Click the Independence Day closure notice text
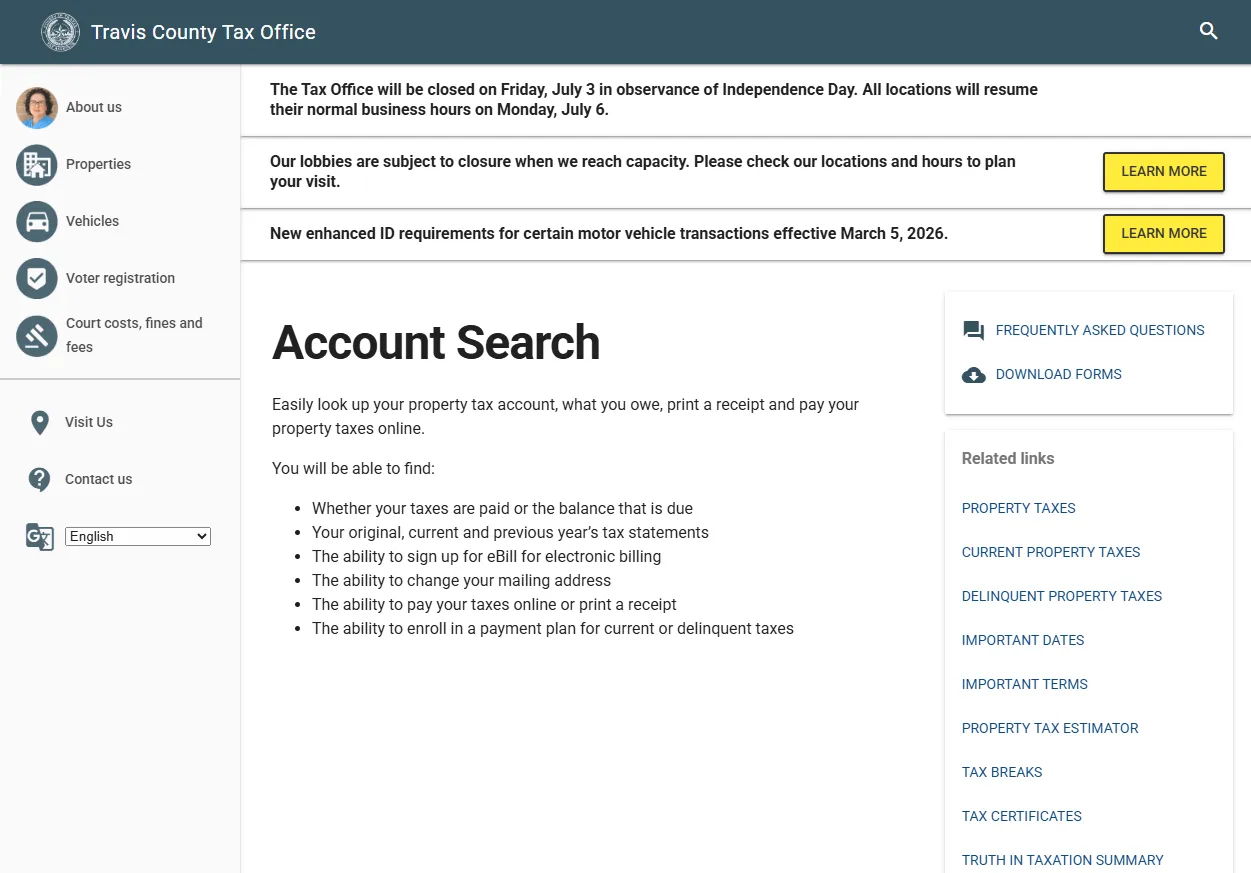Screen dimensions: 1251x873 654,100
